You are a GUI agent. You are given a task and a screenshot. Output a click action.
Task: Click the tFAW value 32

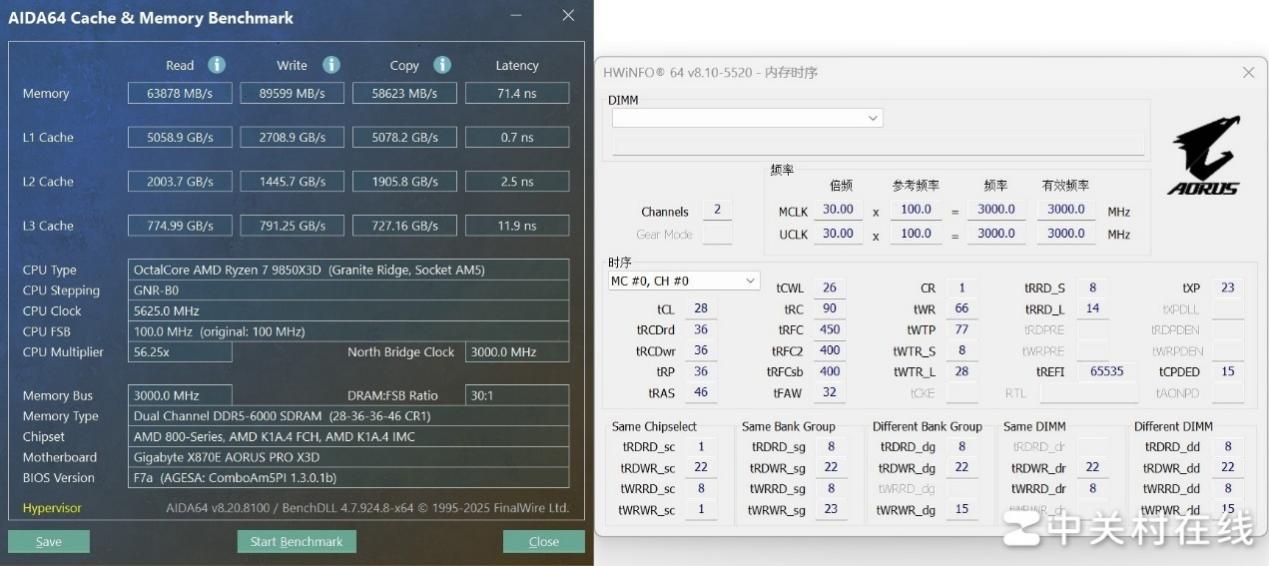point(830,393)
